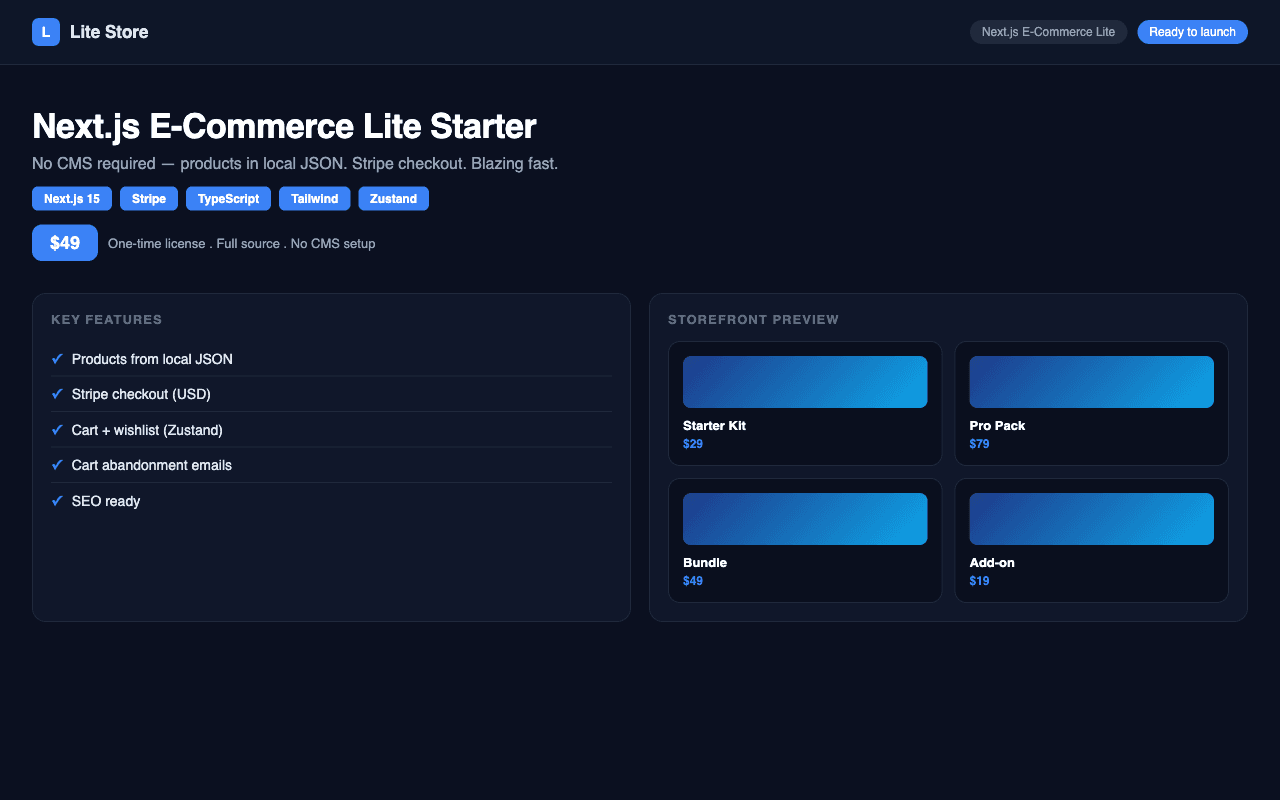Click the Lite Store brand name

tap(109, 32)
